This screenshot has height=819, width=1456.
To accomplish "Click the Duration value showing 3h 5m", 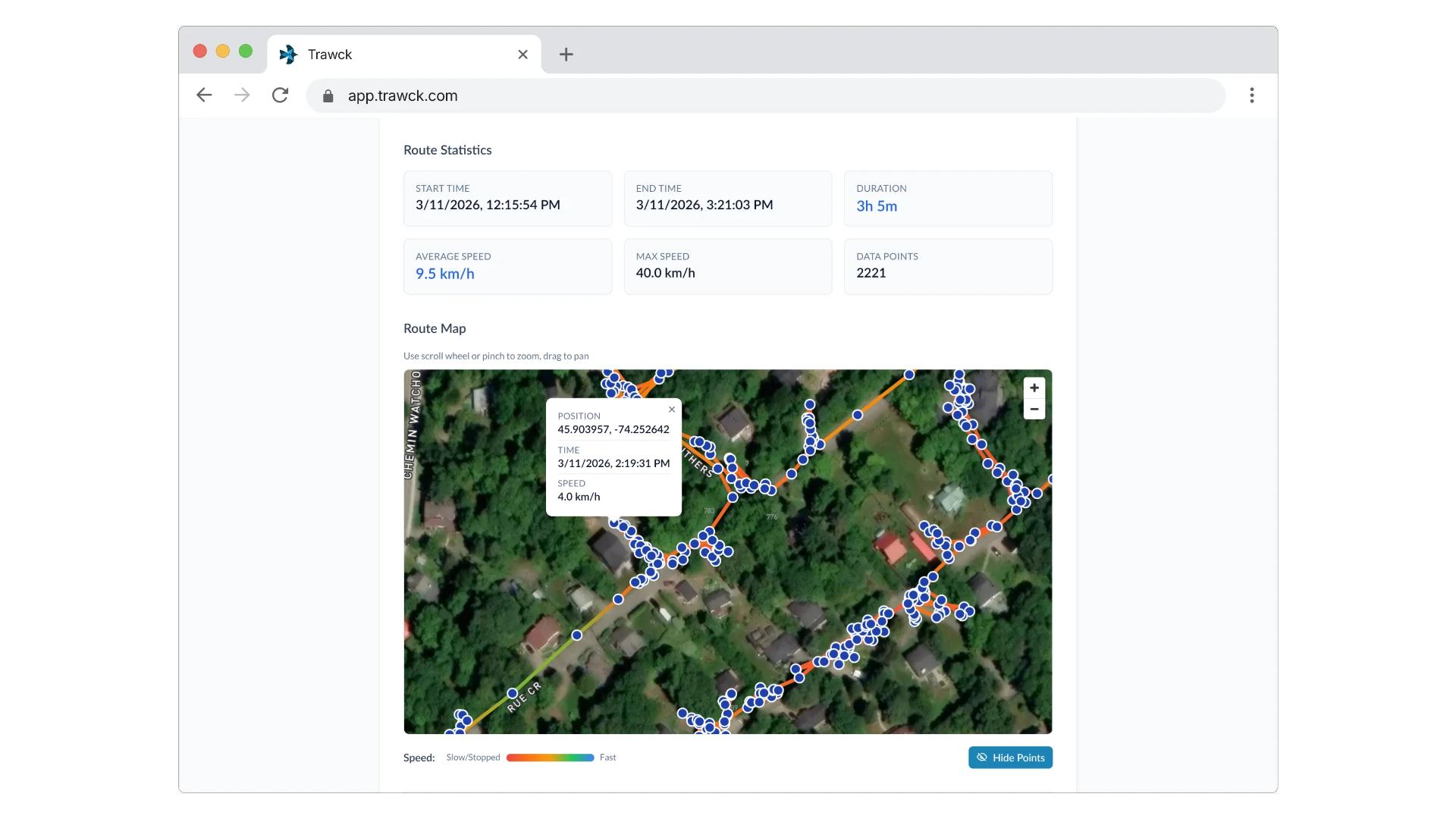I will [876, 206].
